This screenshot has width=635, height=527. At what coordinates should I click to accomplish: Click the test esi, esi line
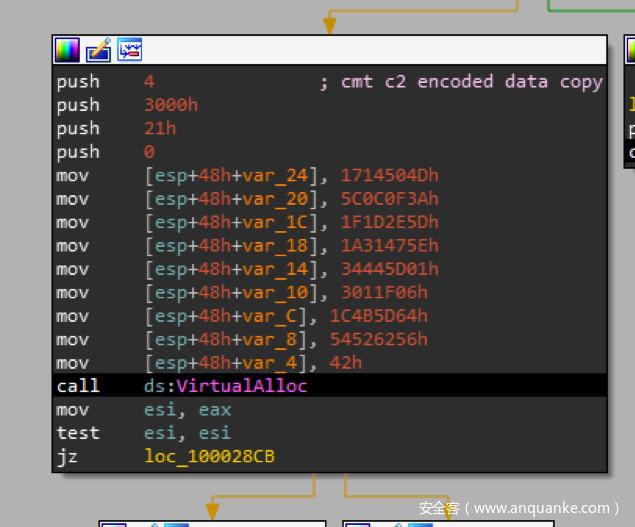pos(143,433)
